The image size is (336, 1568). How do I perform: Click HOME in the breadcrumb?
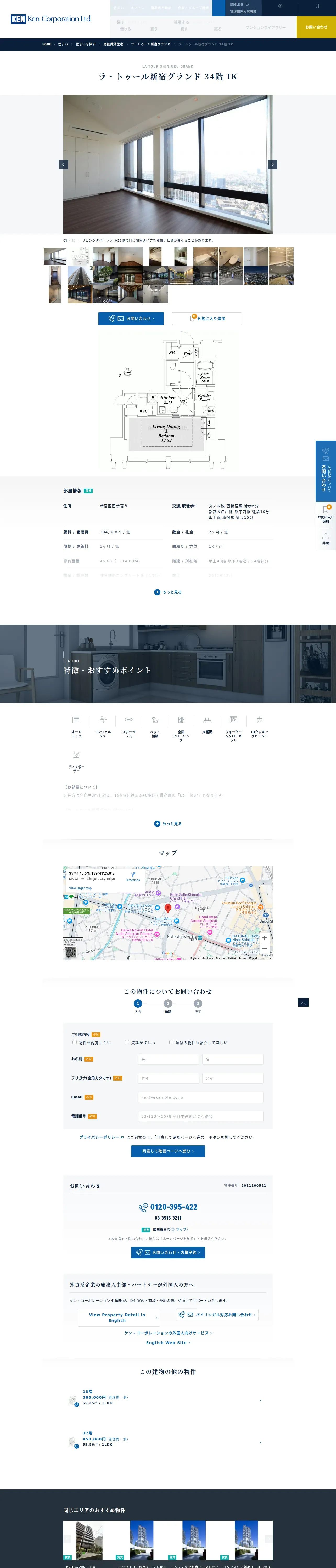coord(46,44)
